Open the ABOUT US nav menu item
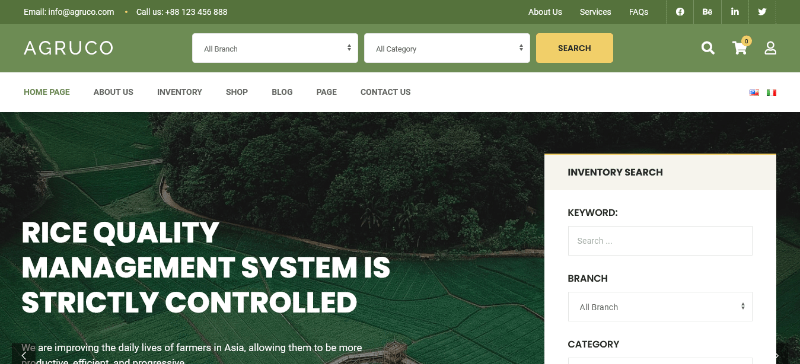800x364 pixels. point(113,92)
